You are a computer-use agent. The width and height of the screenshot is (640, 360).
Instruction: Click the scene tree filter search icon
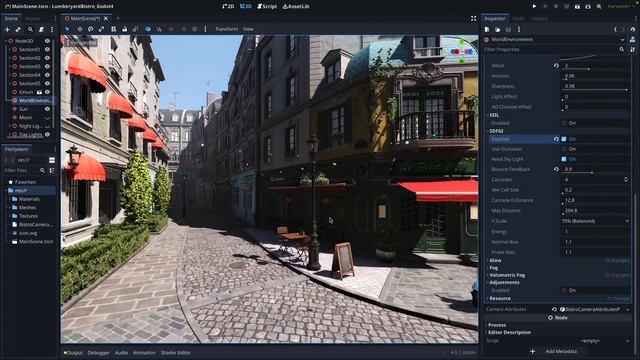point(30,29)
